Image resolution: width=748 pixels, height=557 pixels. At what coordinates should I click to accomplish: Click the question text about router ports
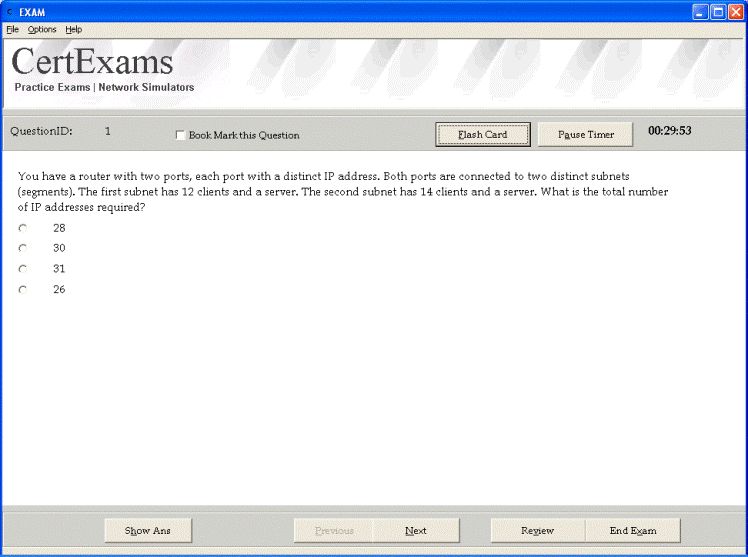pyautogui.click(x=343, y=192)
